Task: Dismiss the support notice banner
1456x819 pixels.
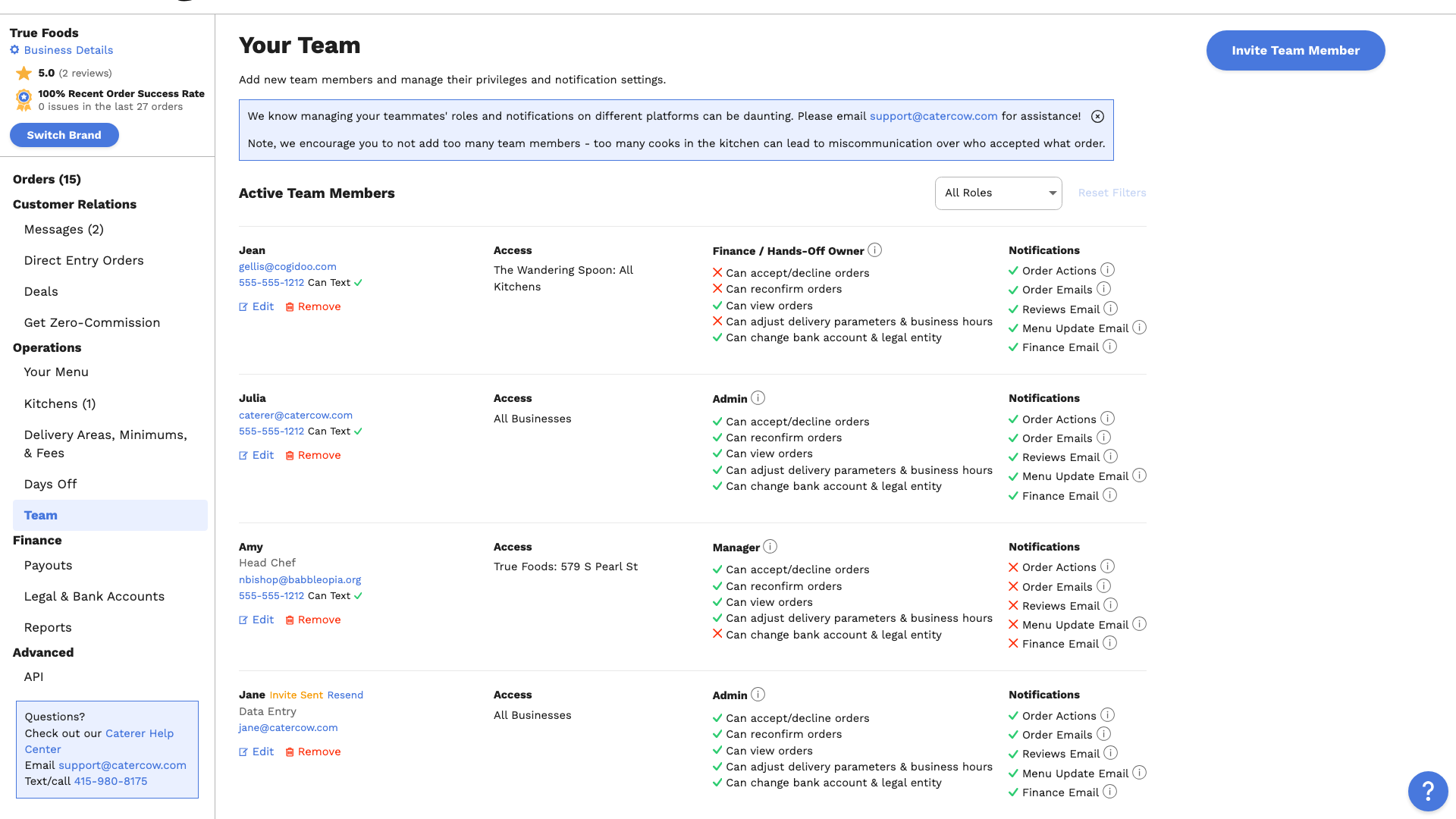Action: tap(1097, 116)
